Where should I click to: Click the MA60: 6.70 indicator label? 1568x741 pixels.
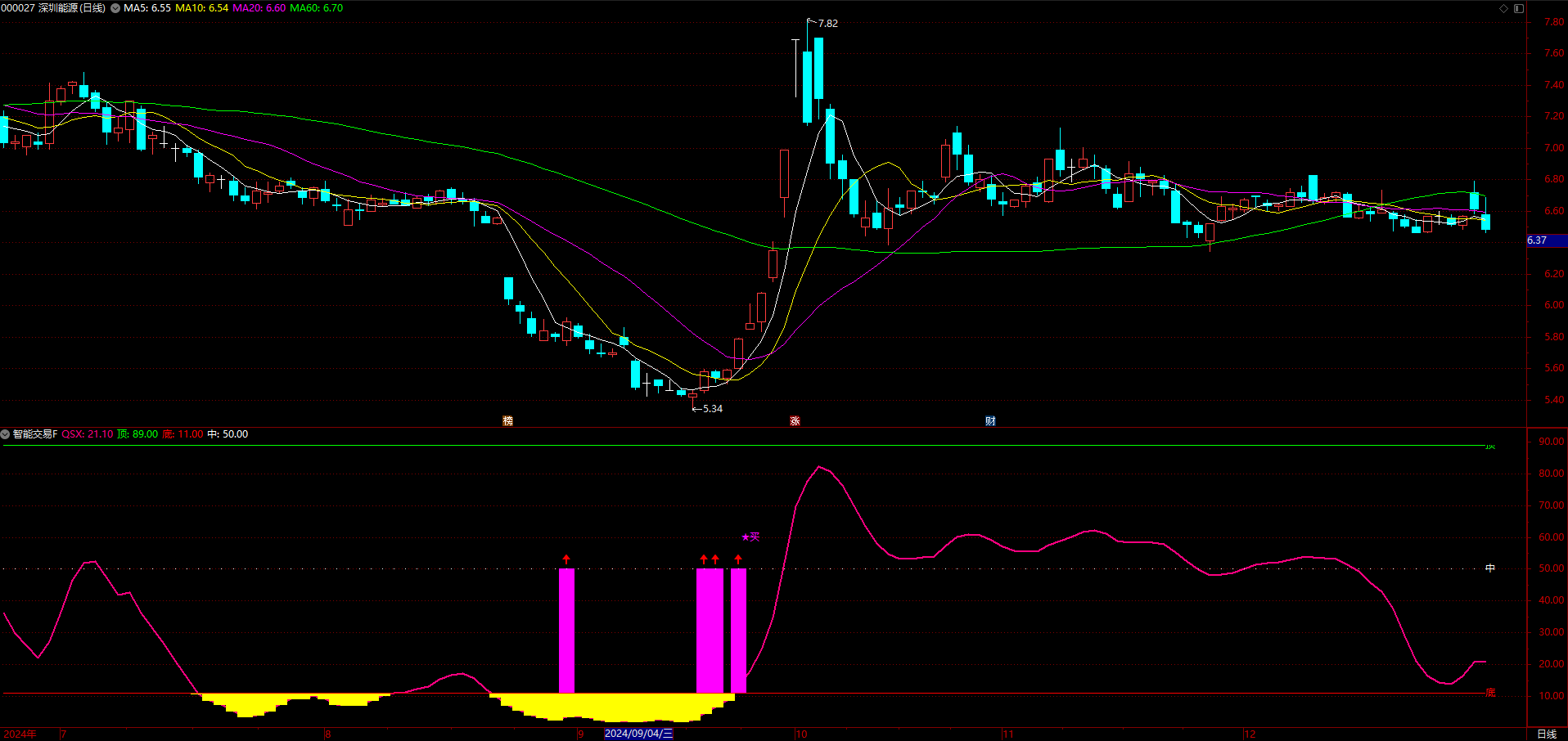317,8
